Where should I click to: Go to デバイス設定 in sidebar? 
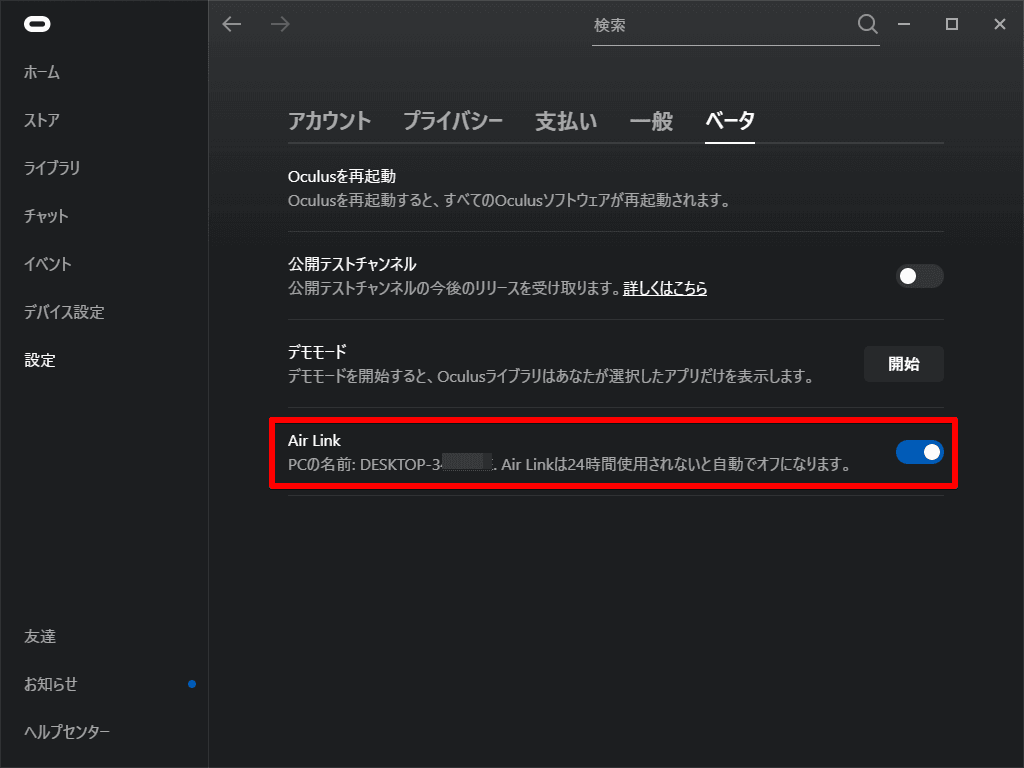click(64, 312)
